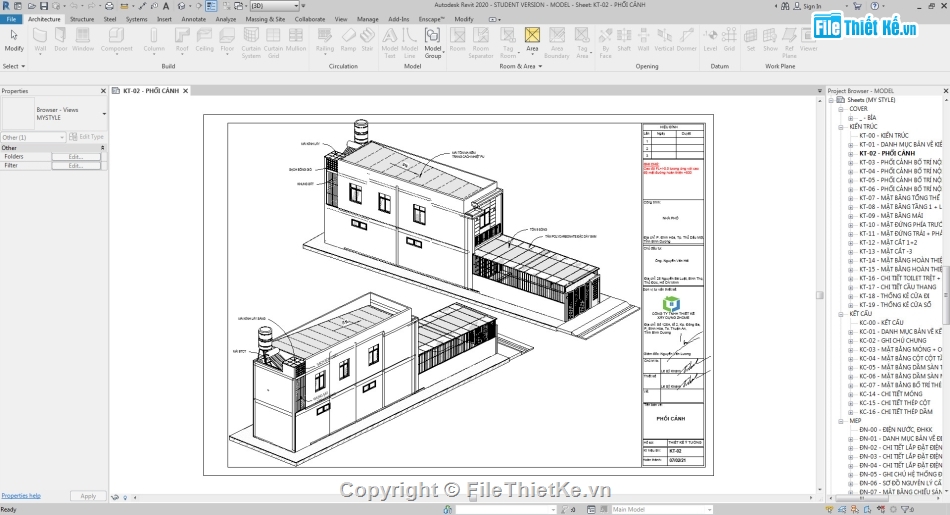The height and width of the screenshot is (515, 950).
Task: Click the Project Browser vertical scrollbar
Action: point(946,296)
